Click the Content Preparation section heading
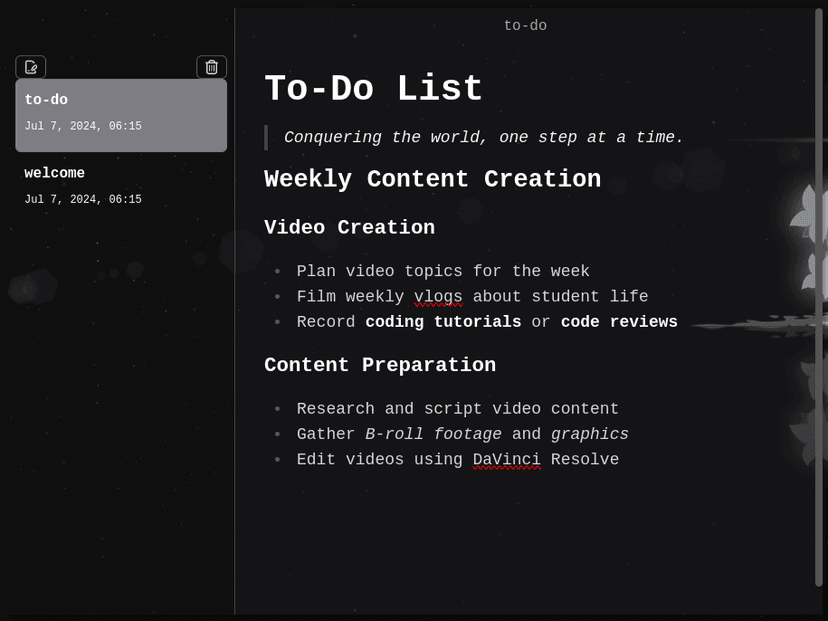828x621 pixels. click(x=380, y=364)
